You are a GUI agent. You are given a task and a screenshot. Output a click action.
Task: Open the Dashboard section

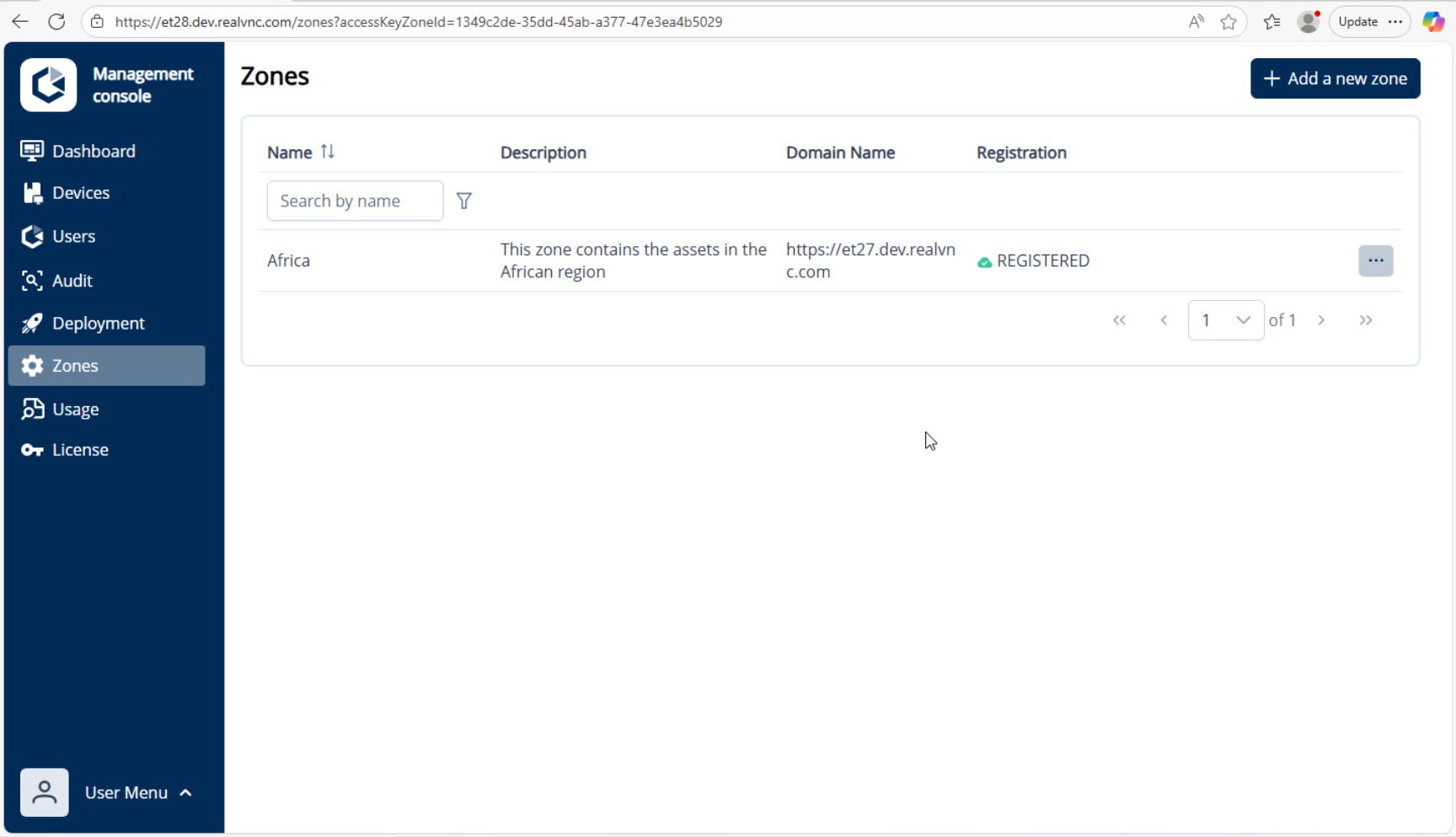tap(93, 151)
